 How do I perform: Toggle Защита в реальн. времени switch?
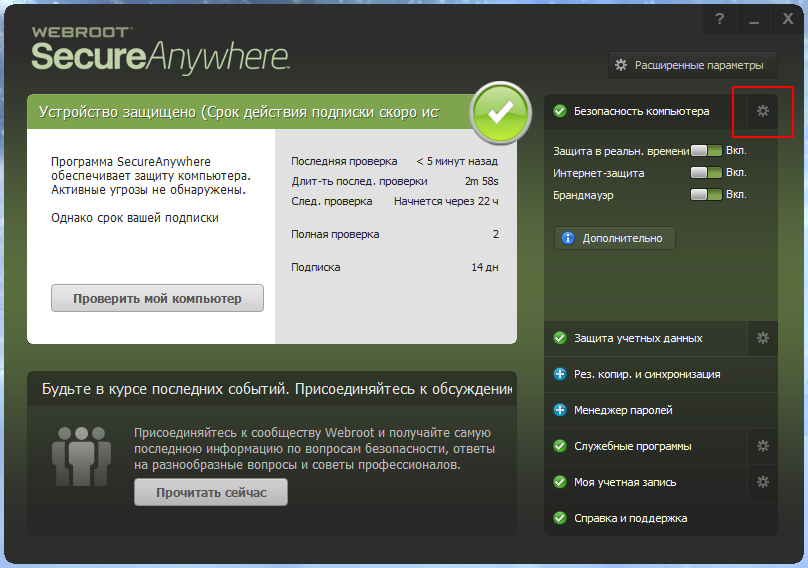(706, 151)
